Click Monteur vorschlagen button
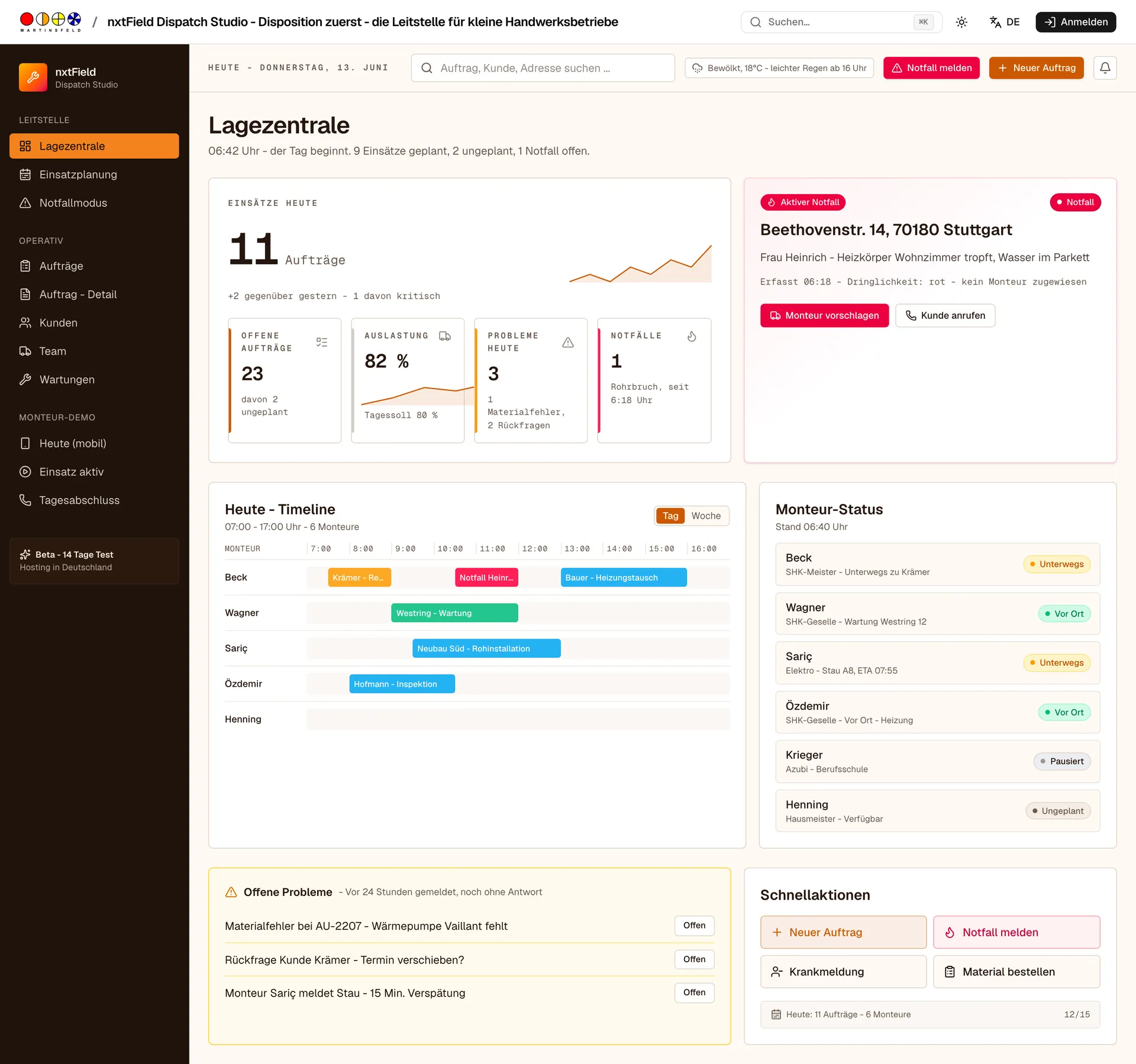This screenshot has height=1064, width=1136. 824,316
